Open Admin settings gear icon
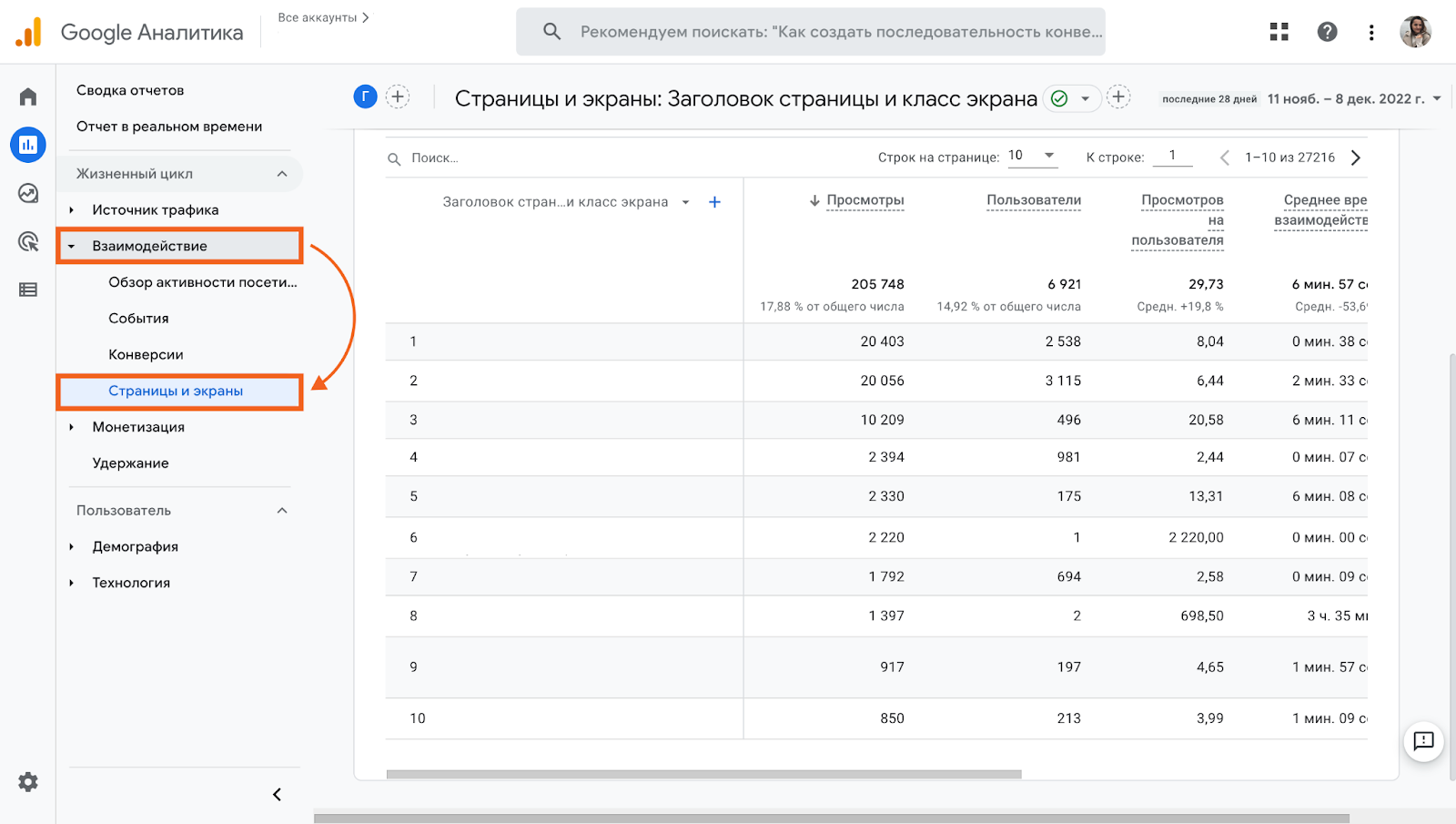The width and height of the screenshot is (1456, 824). click(x=28, y=781)
